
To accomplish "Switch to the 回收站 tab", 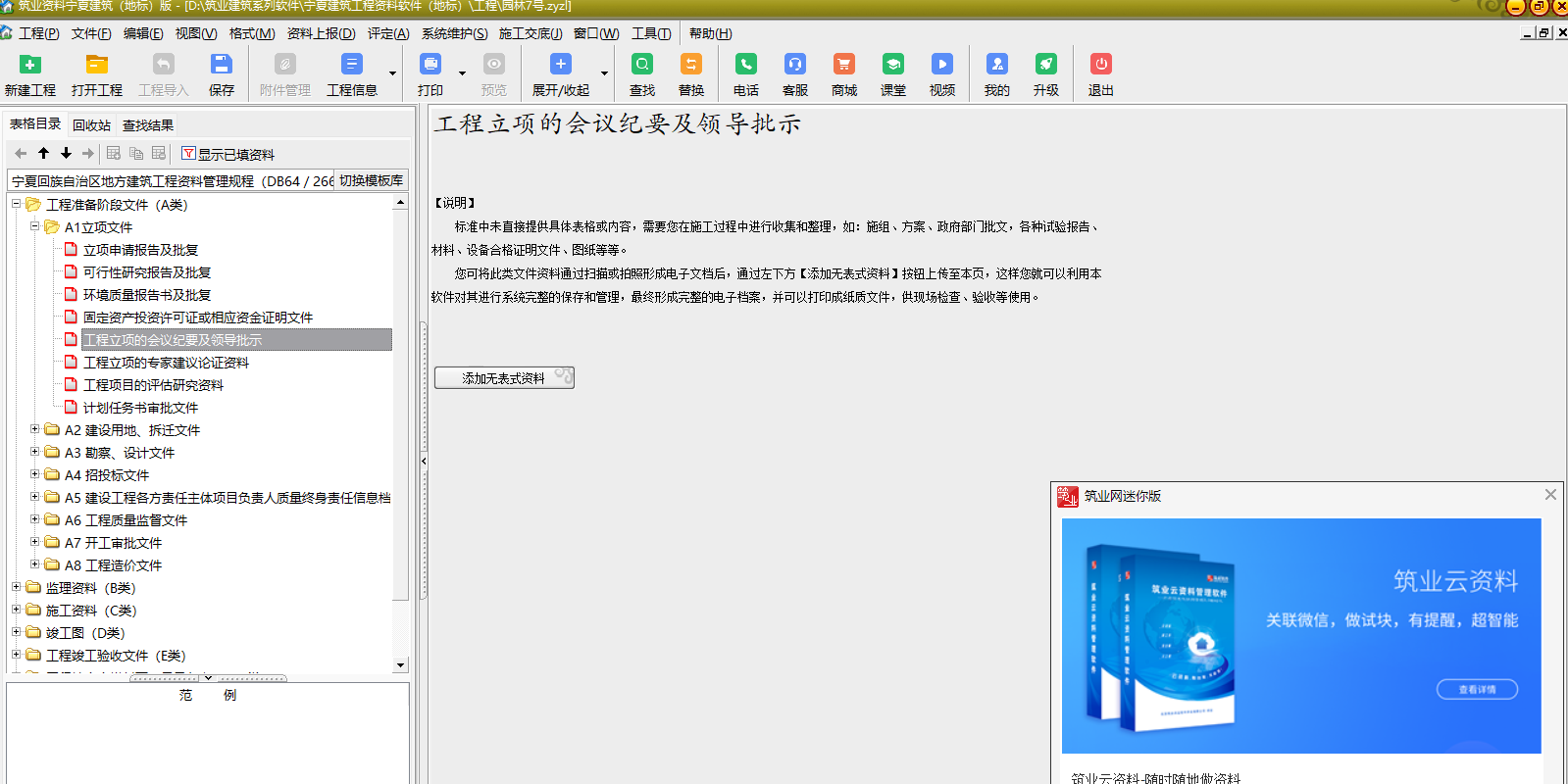I will click(x=91, y=125).
